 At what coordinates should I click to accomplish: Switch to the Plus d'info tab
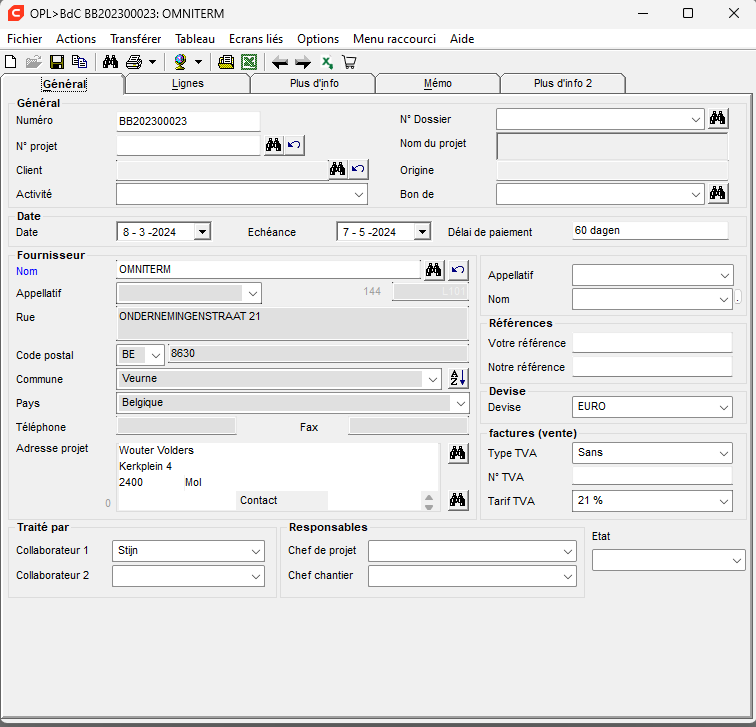[x=314, y=83]
